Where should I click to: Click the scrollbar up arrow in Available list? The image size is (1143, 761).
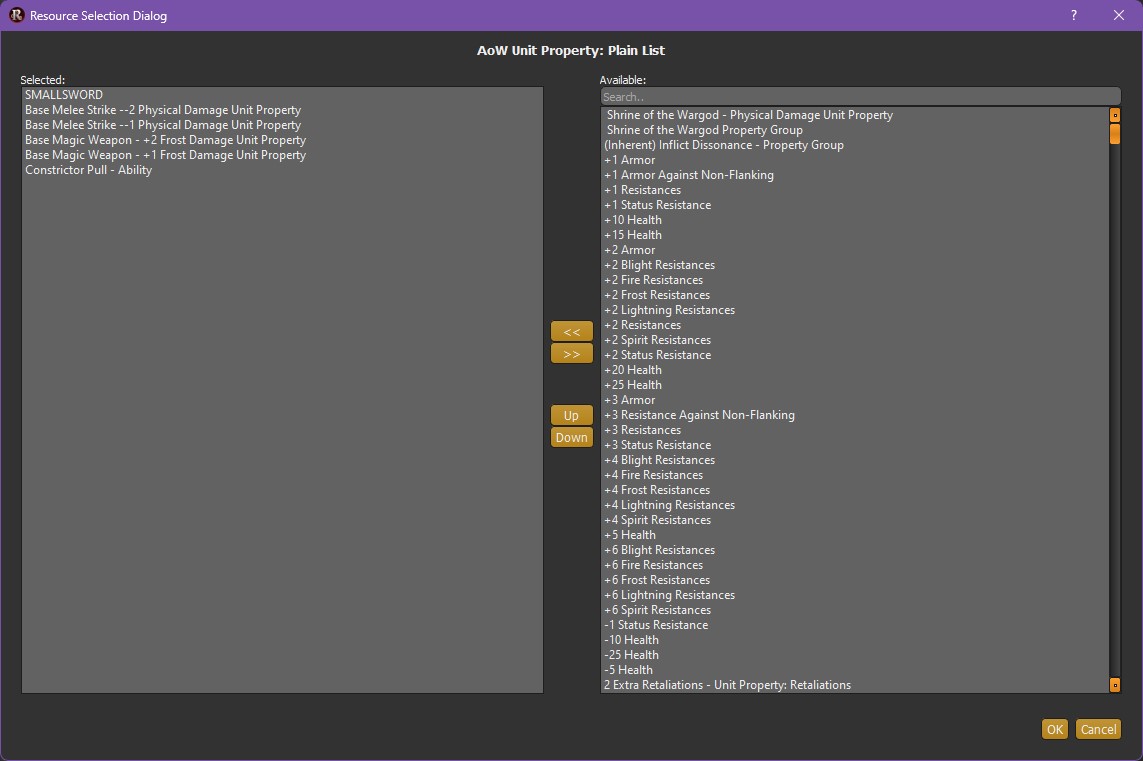(1115, 115)
